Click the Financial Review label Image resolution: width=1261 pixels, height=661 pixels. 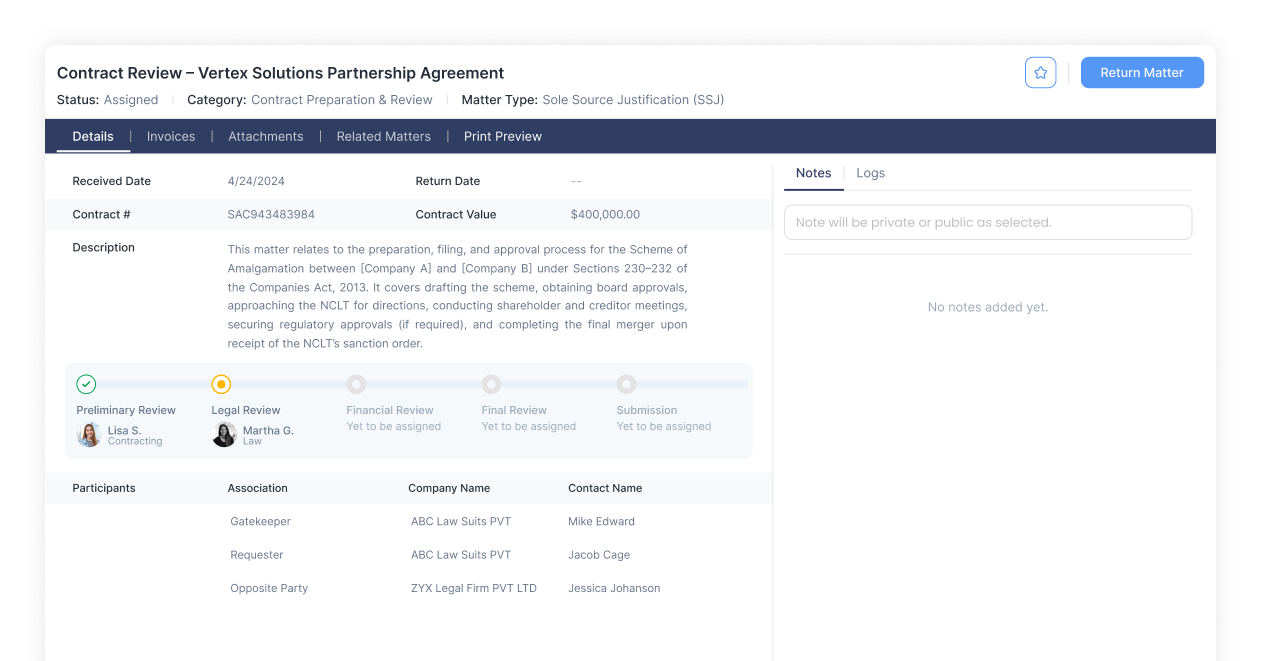[x=390, y=410]
